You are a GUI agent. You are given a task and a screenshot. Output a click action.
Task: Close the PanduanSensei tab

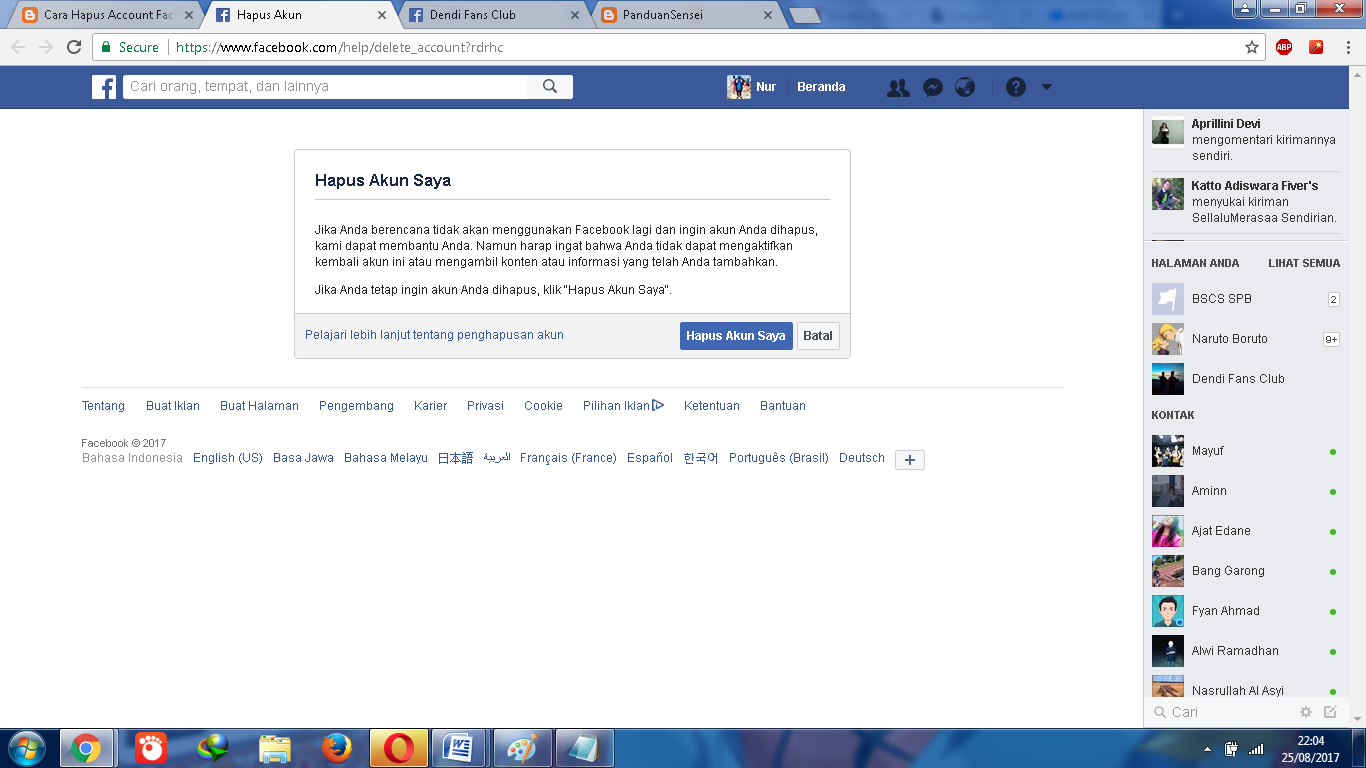point(768,15)
